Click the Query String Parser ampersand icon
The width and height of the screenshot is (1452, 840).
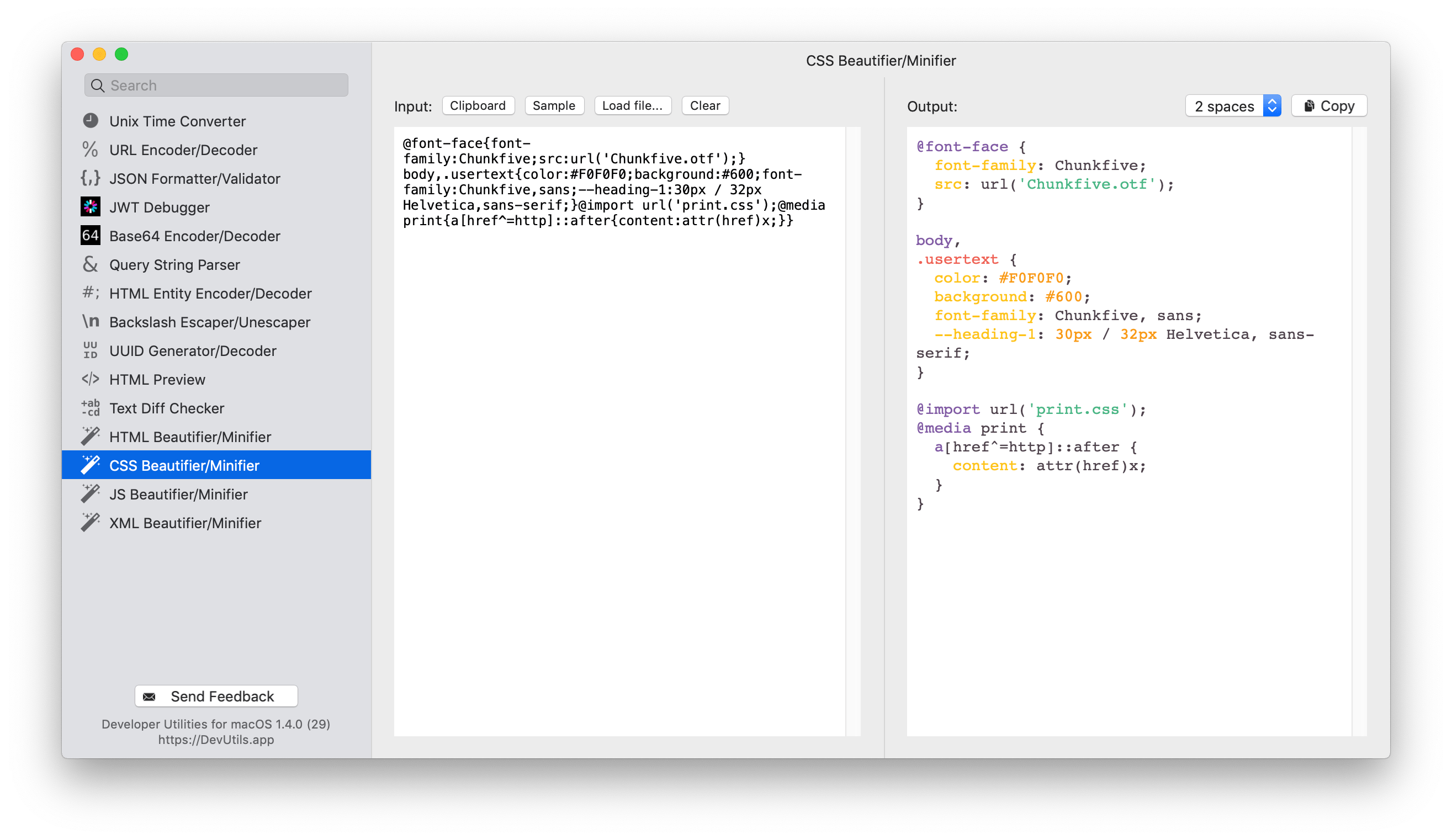(91, 264)
